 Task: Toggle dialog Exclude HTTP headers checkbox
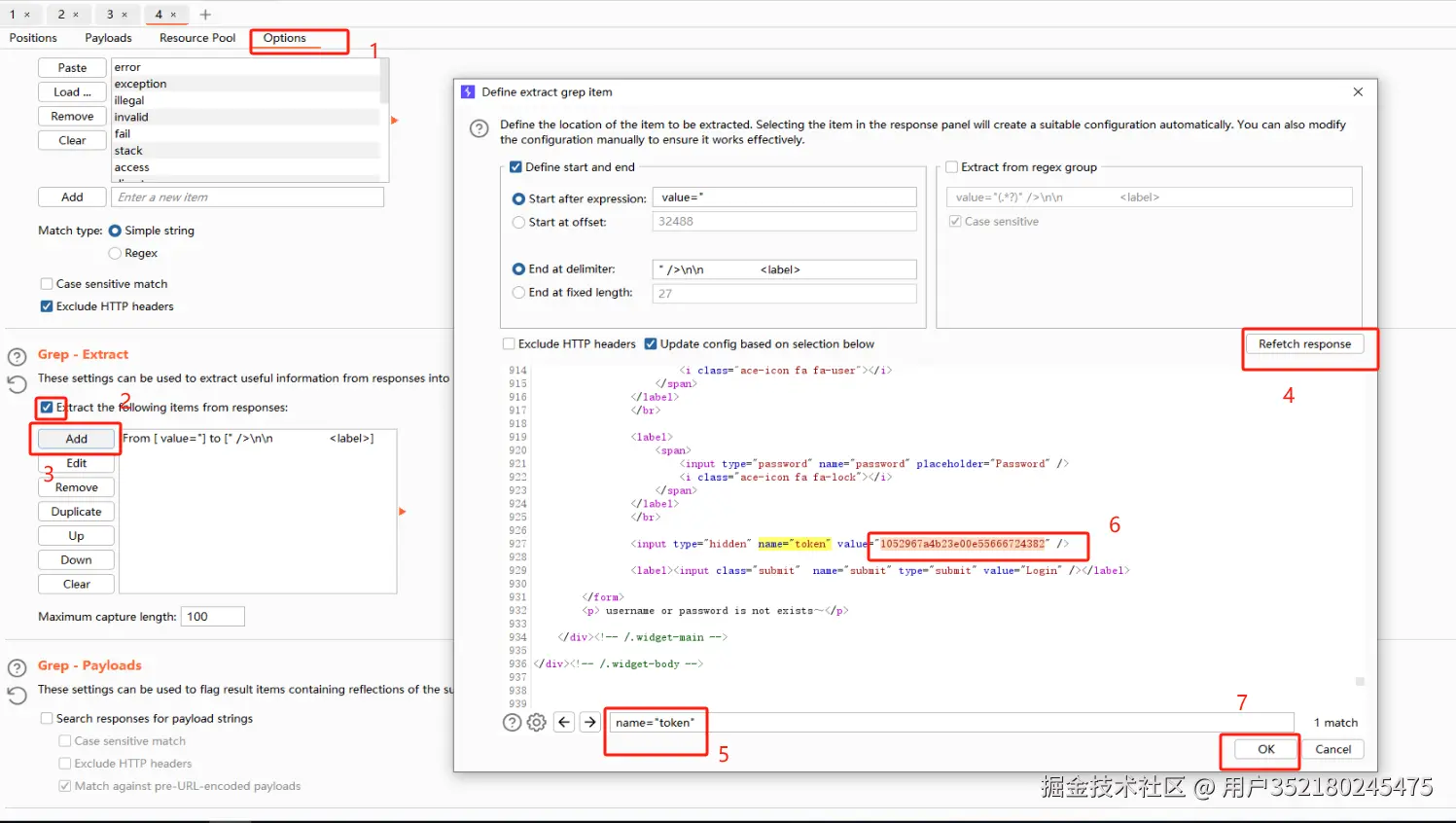tap(509, 344)
